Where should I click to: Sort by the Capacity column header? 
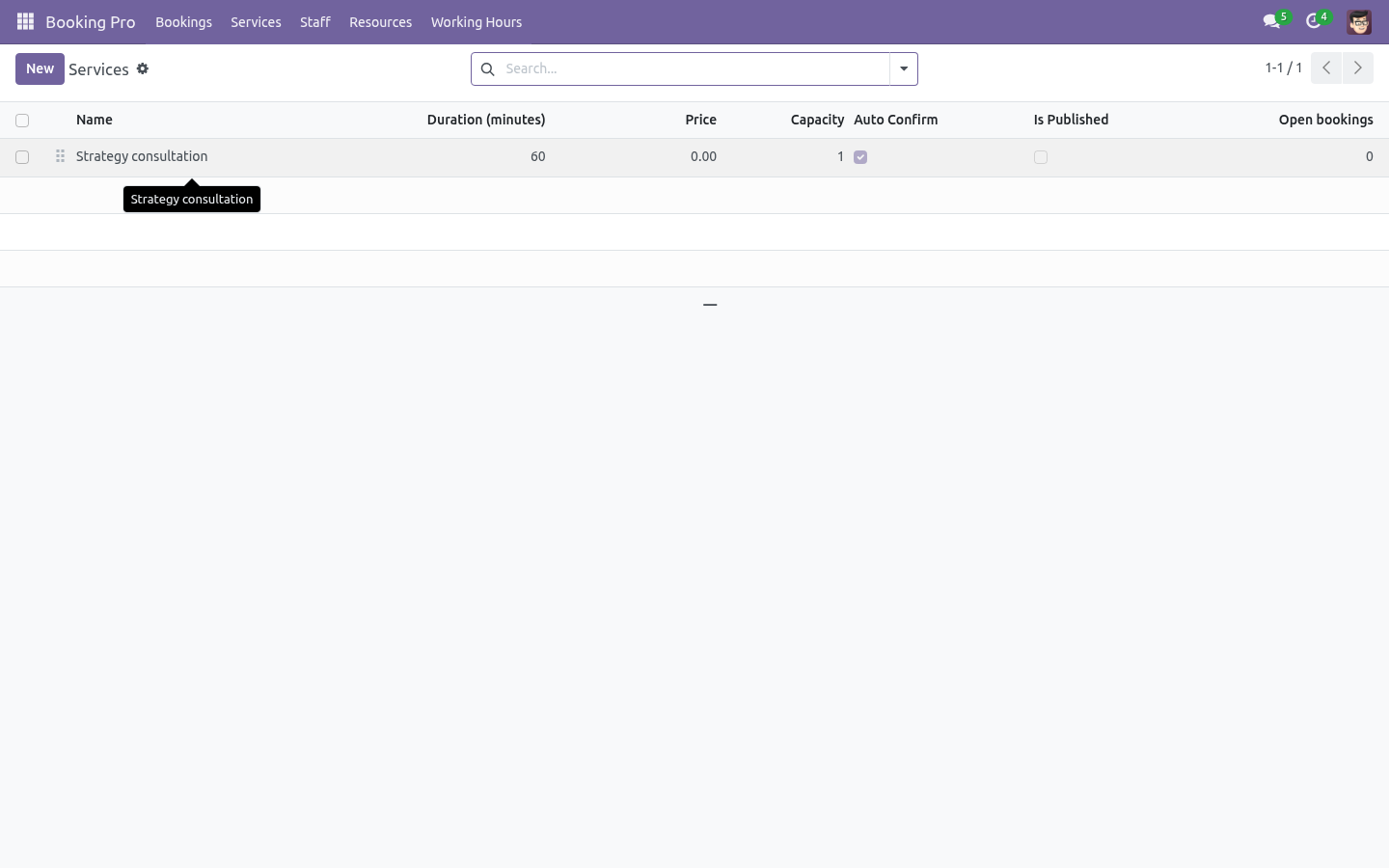[817, 120]
